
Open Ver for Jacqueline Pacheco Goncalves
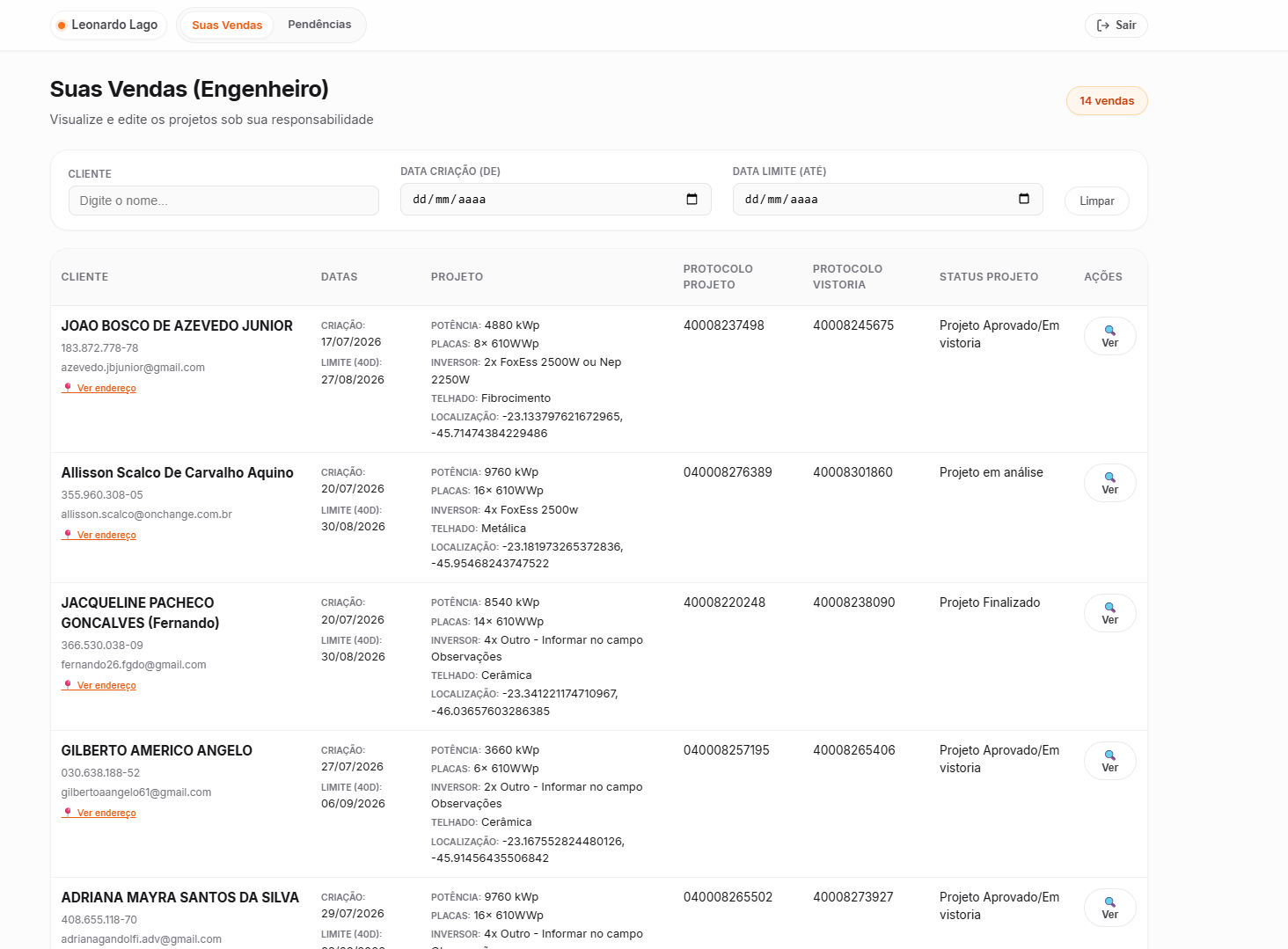coord(1109,613)
